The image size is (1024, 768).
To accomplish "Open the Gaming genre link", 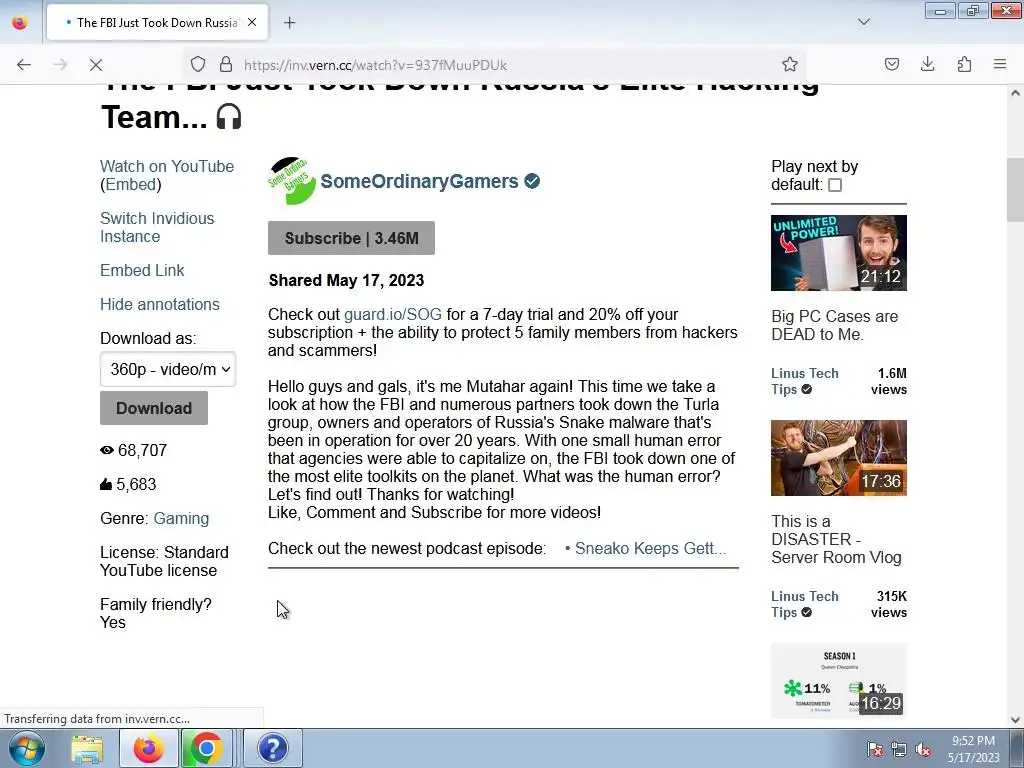I will coord(181,519).
